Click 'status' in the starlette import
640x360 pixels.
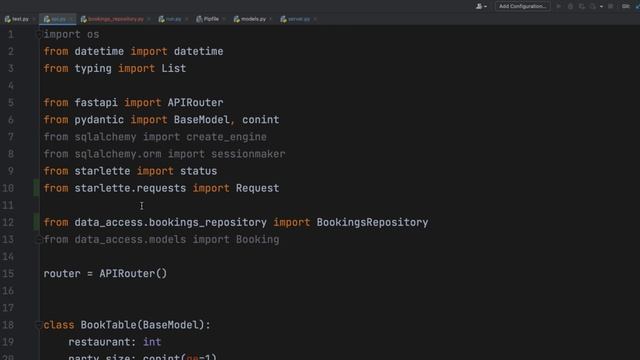199,171
